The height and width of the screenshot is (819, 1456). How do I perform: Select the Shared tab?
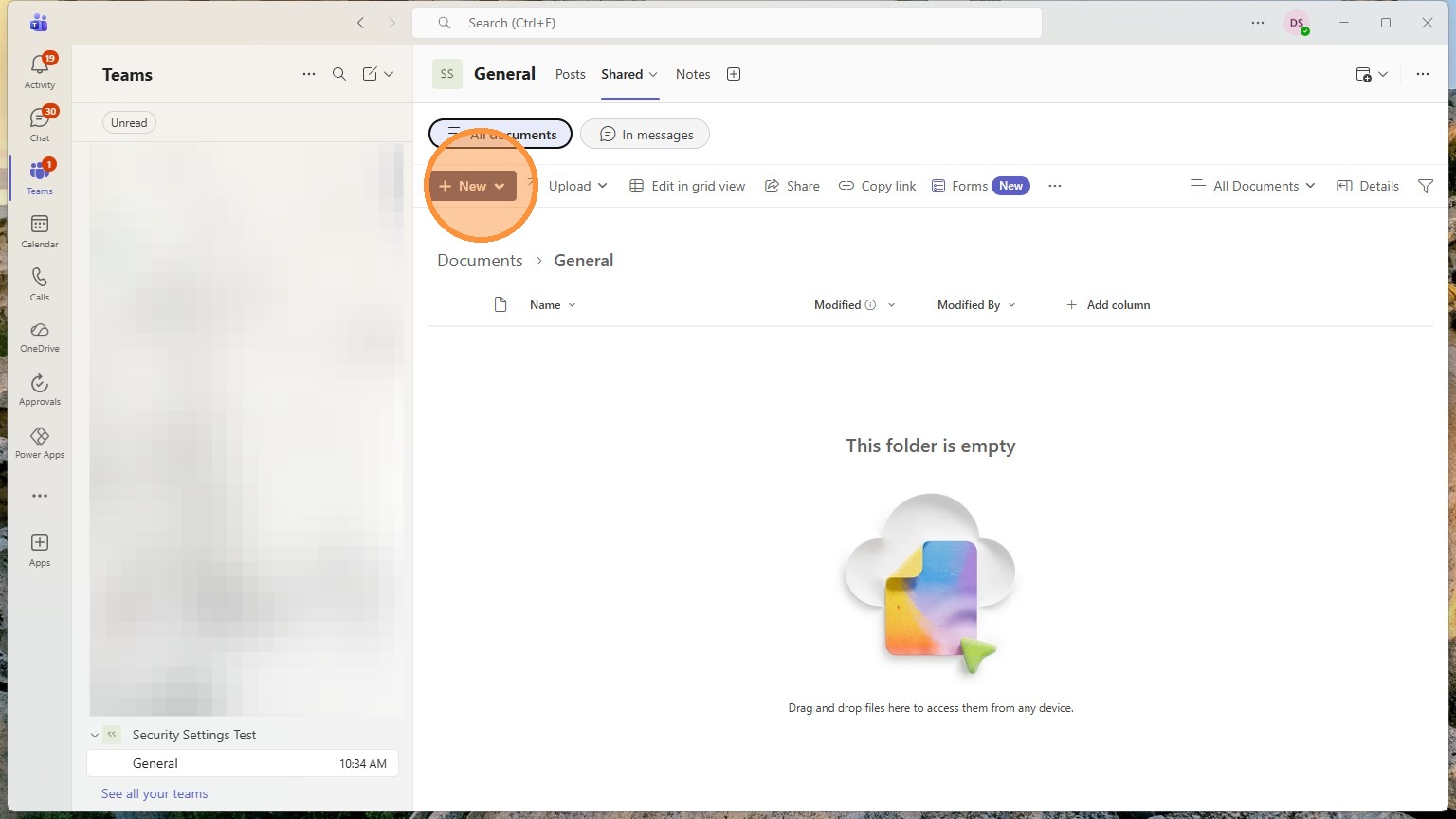[x=622, y=74]
